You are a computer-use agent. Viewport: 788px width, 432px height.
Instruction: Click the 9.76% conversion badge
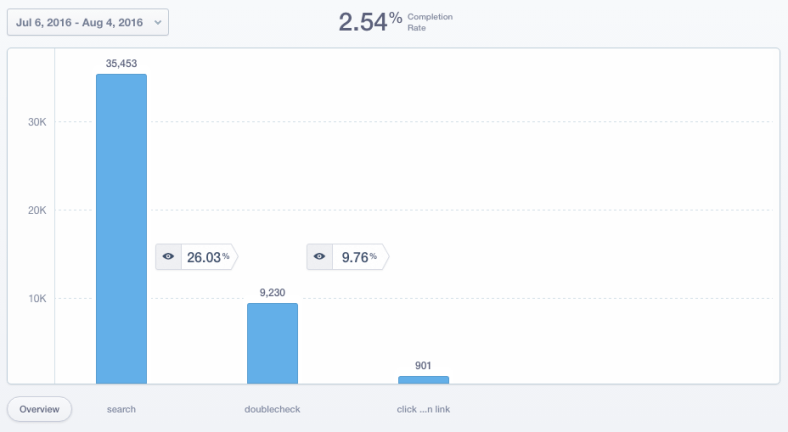coord(359,257)
